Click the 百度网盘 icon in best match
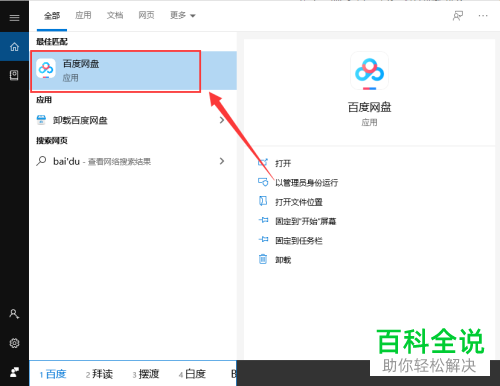Viewport: 500px width, 386px height. coord(46,68)
